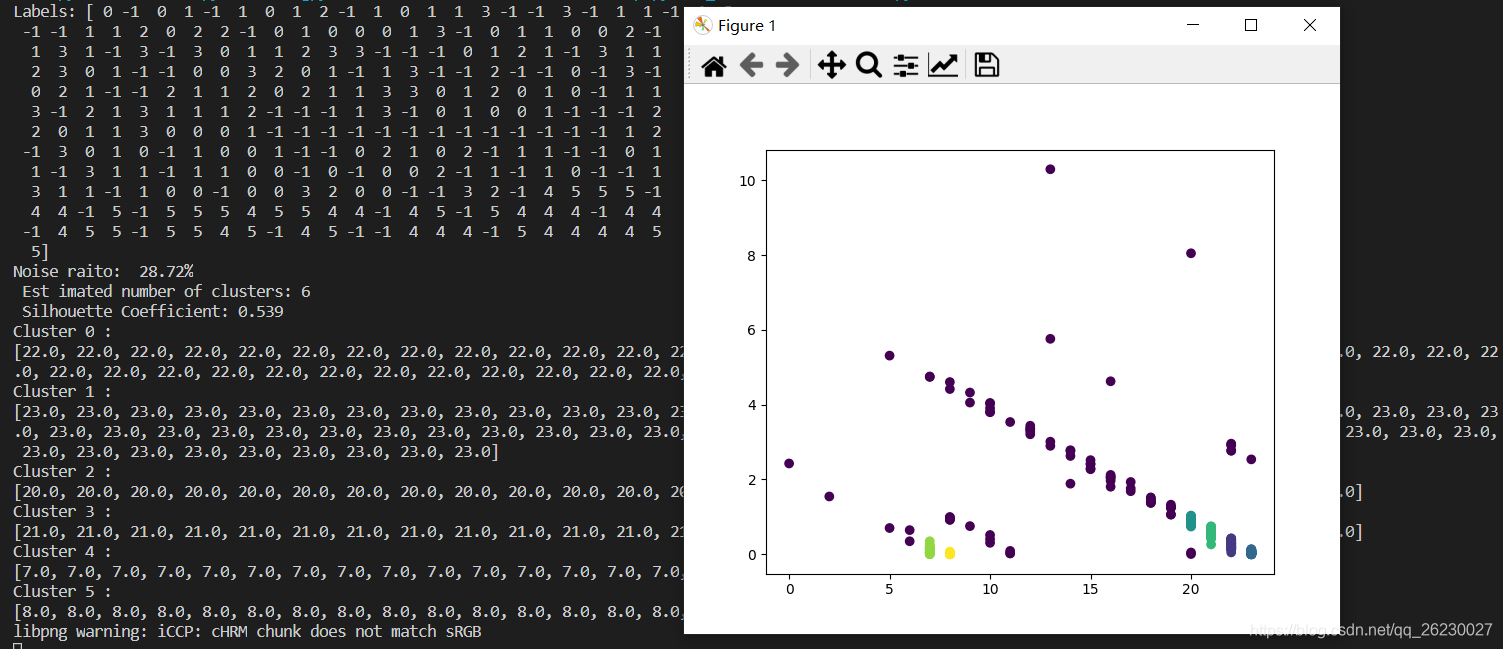Click the 'Estimated number of clusters: 6' line
Viewport: 1503px width, 649px height.
(x=166, y=291)
